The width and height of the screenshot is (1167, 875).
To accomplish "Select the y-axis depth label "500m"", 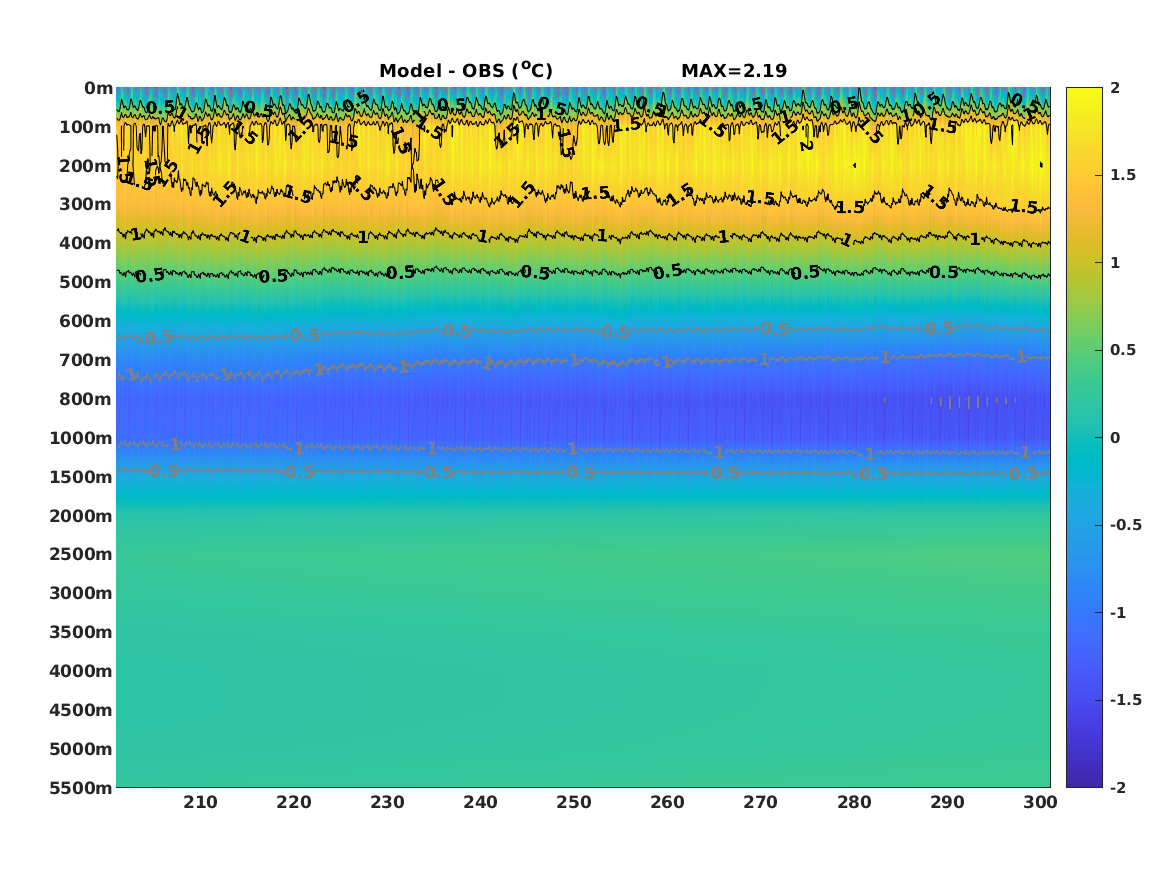I will 86,283.
